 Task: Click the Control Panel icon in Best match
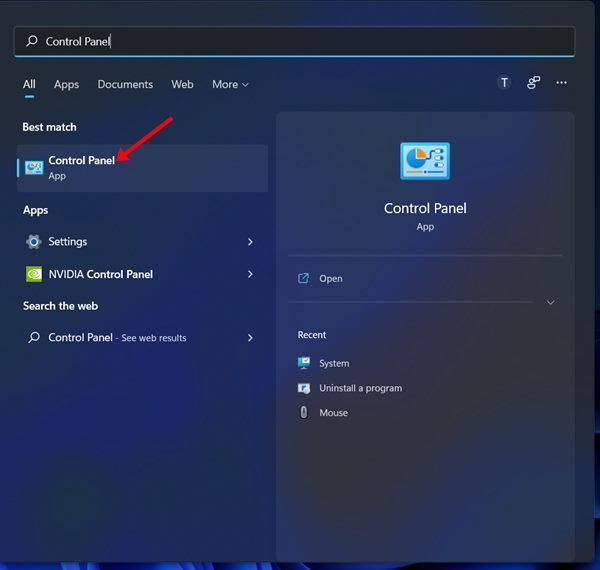(34, 168)
